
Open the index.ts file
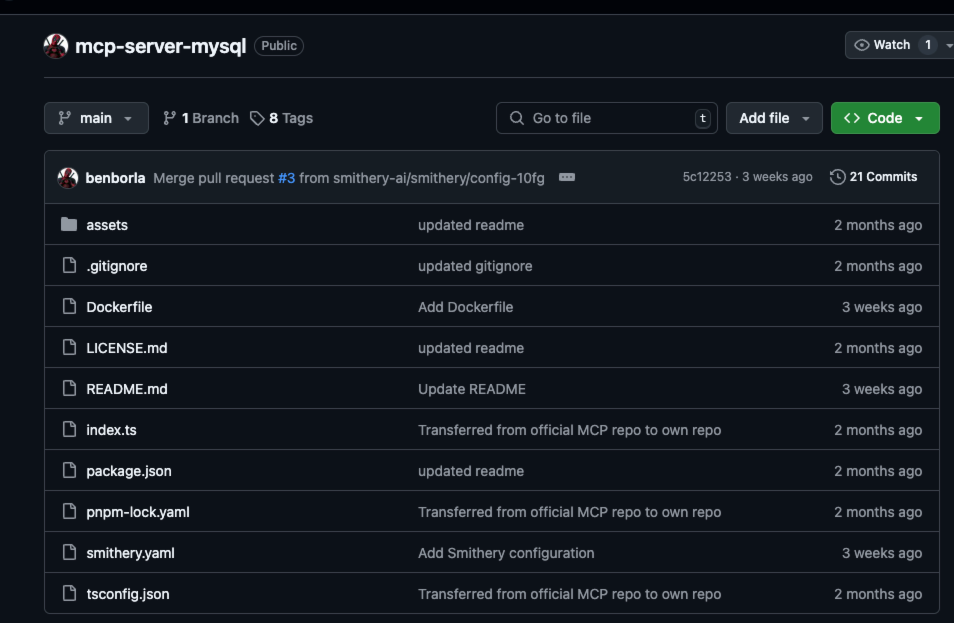pyautogui.click(x=111, y=430)
